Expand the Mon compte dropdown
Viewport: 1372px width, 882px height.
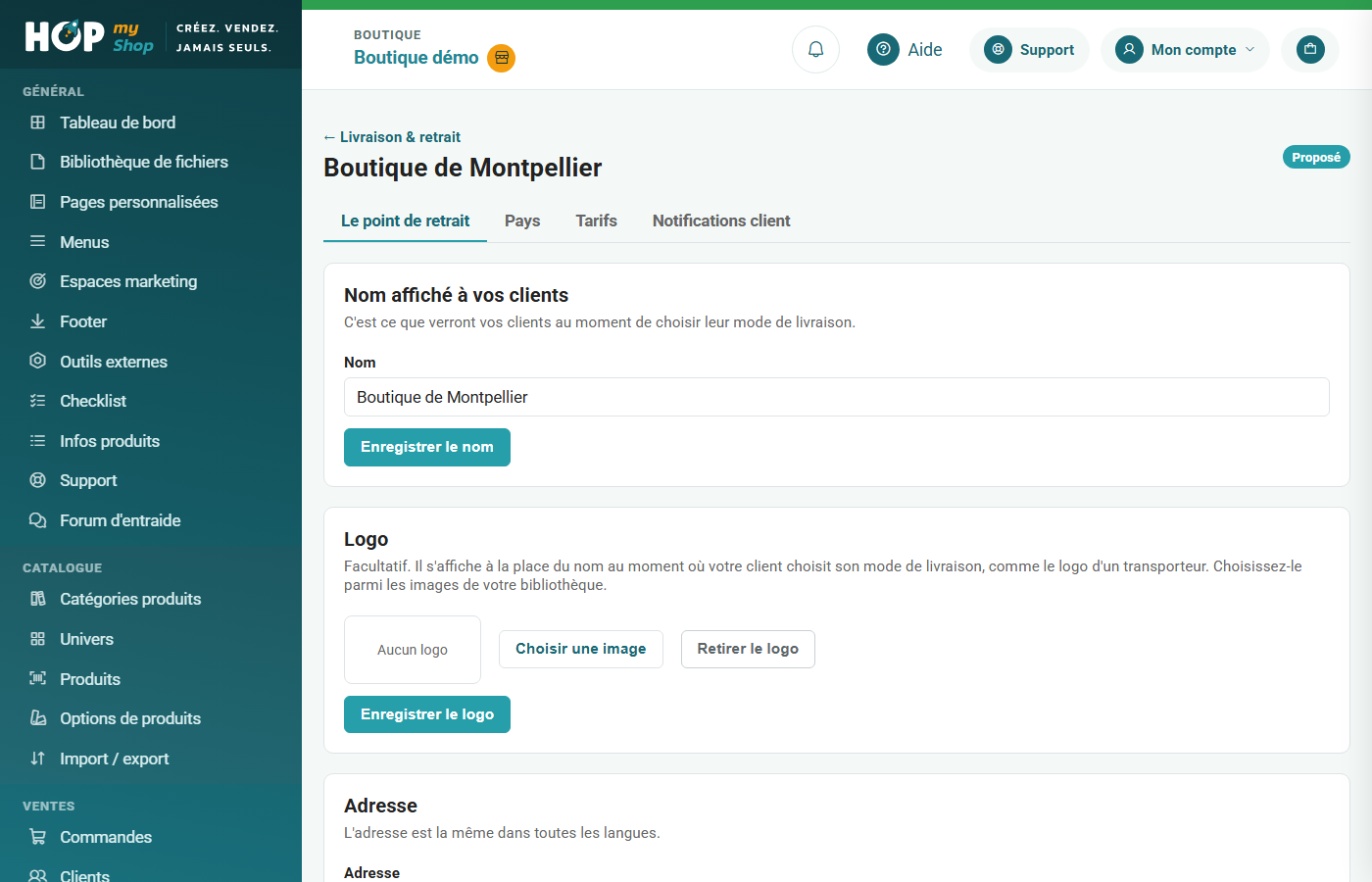[x=1185, y=50]
